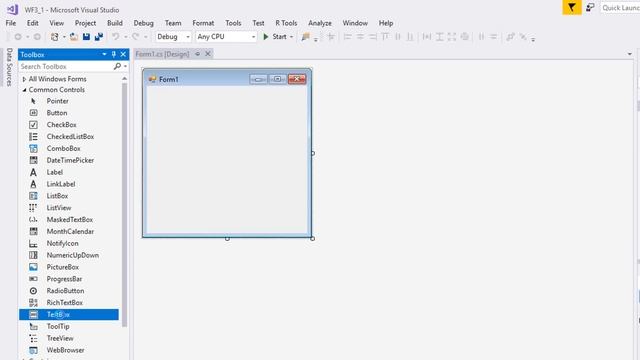Screen dimensions: 640x360
Task: Select the NumericUpDown control icon
Action: 33,255
